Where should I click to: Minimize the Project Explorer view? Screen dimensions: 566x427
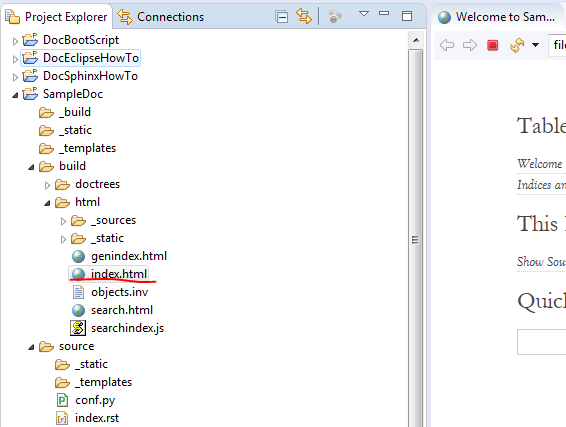tap(384, 14)
